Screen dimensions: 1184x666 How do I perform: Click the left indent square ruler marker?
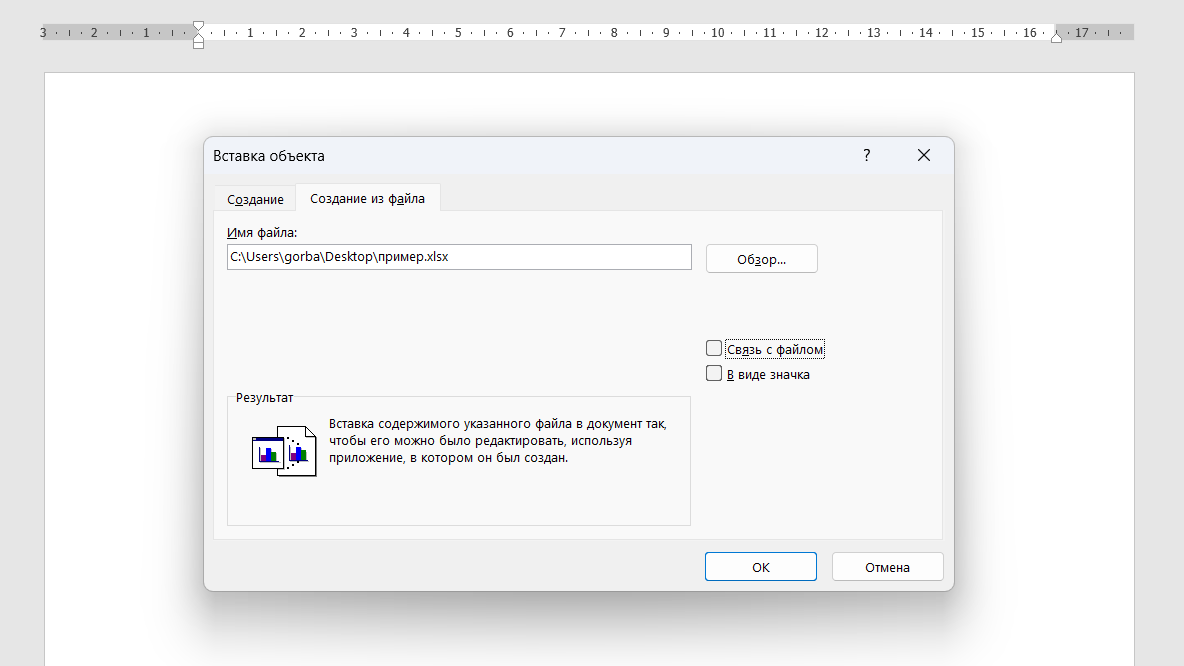click(x=198, y=45)
